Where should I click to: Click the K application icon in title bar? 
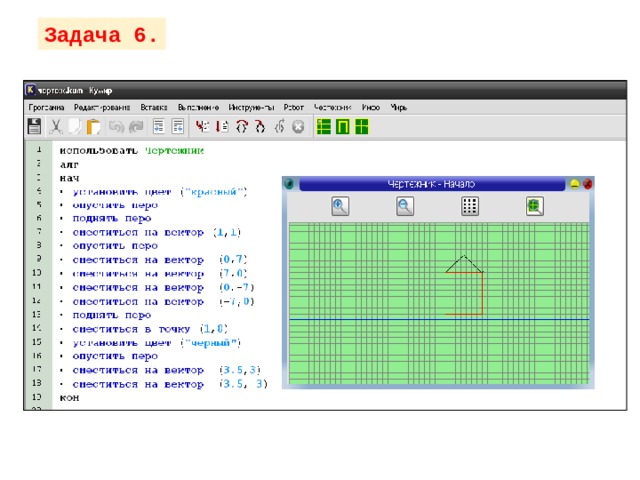(31, 90)
